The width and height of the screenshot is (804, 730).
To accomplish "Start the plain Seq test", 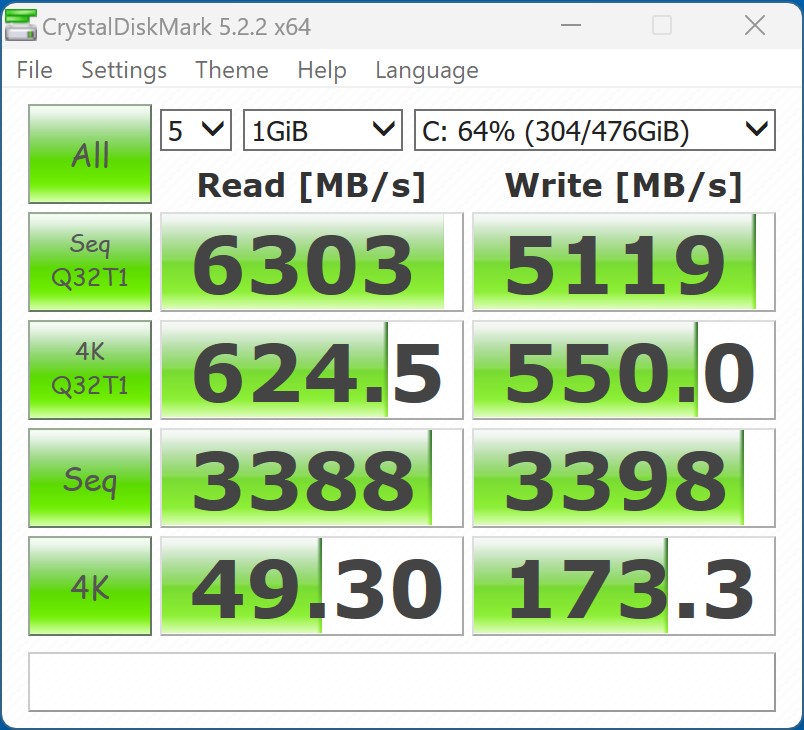I will [90, 478].
